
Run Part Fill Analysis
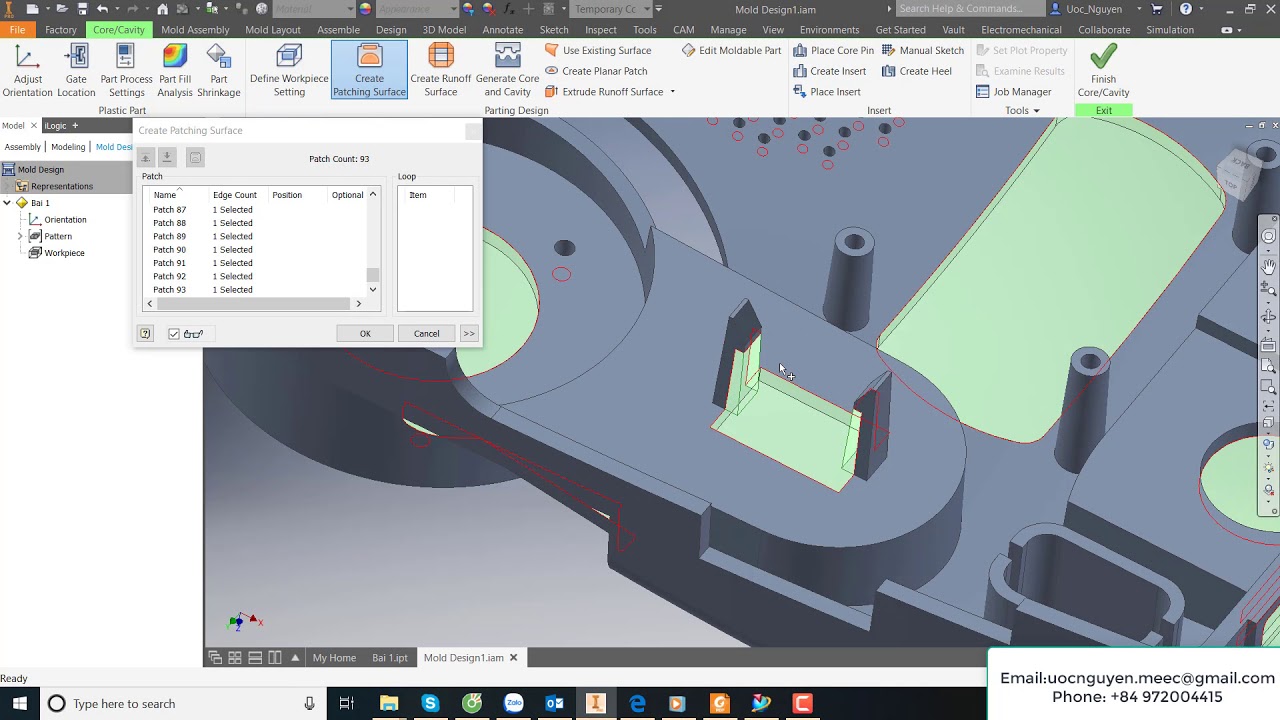click(175, 71)
